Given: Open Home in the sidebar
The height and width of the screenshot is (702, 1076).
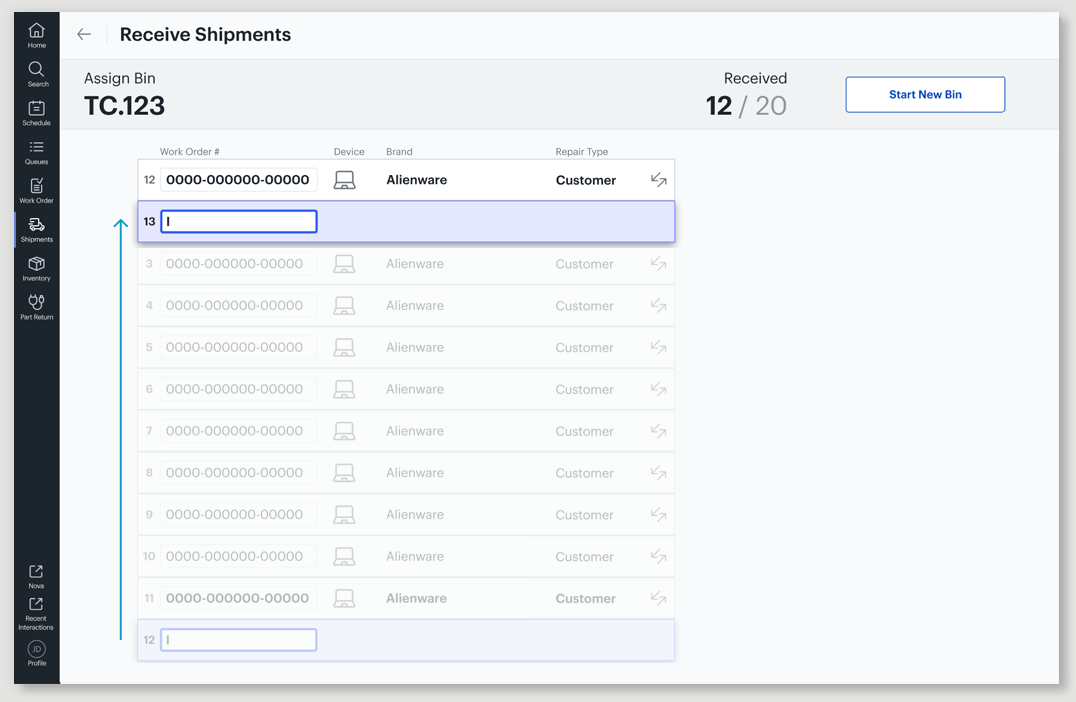Looking at the screenshot, I should [36, 35].
